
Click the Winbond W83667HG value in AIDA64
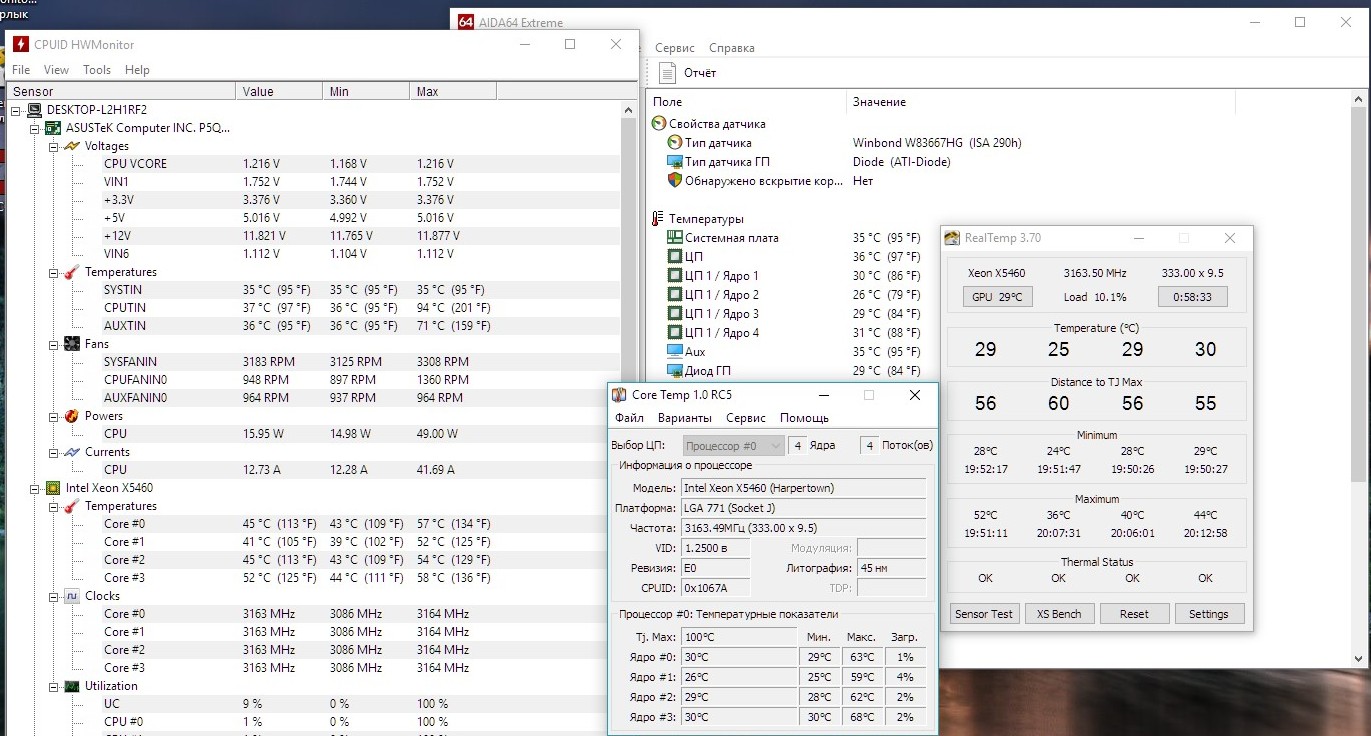pos(937,143)
